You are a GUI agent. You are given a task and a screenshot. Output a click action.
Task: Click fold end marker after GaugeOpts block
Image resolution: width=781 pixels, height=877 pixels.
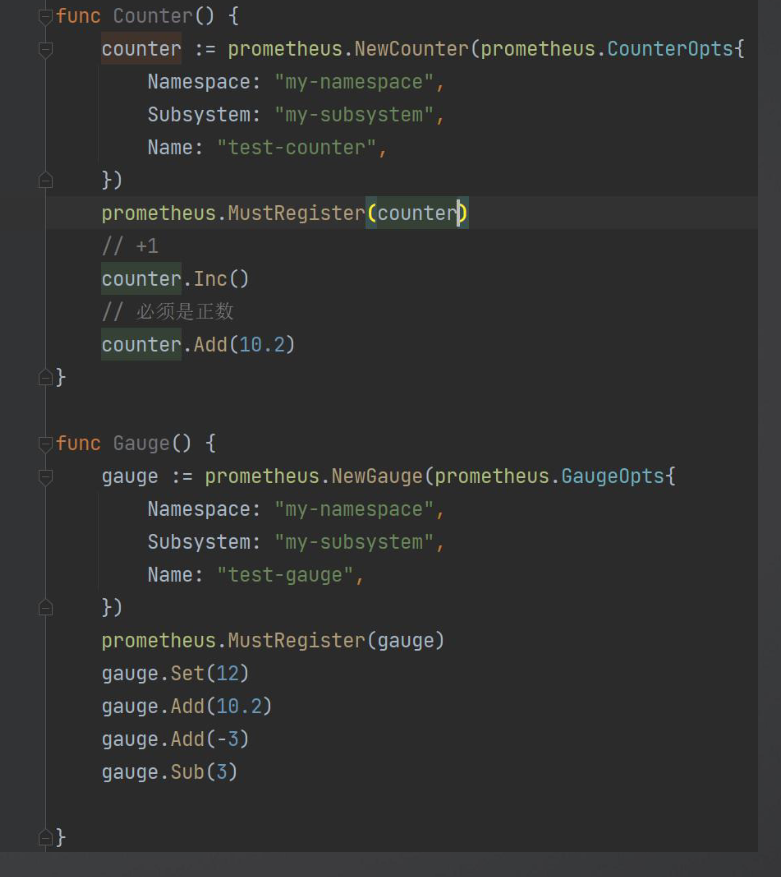tap(45, 607)
